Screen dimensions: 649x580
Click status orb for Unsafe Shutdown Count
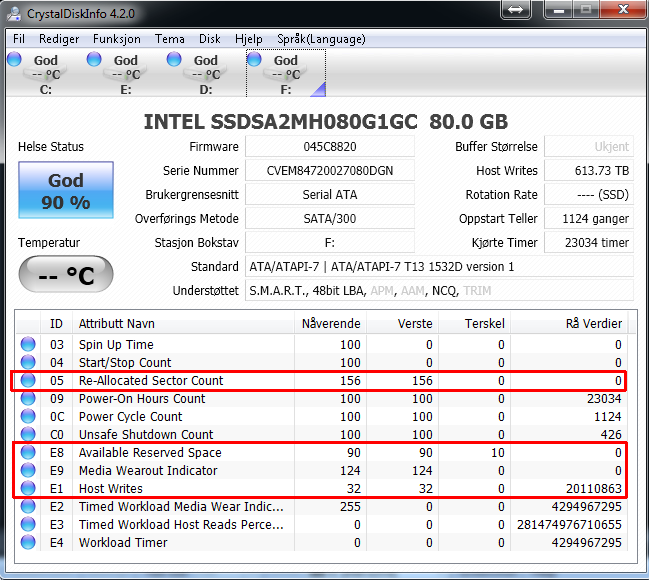click(x=28, y=434)
